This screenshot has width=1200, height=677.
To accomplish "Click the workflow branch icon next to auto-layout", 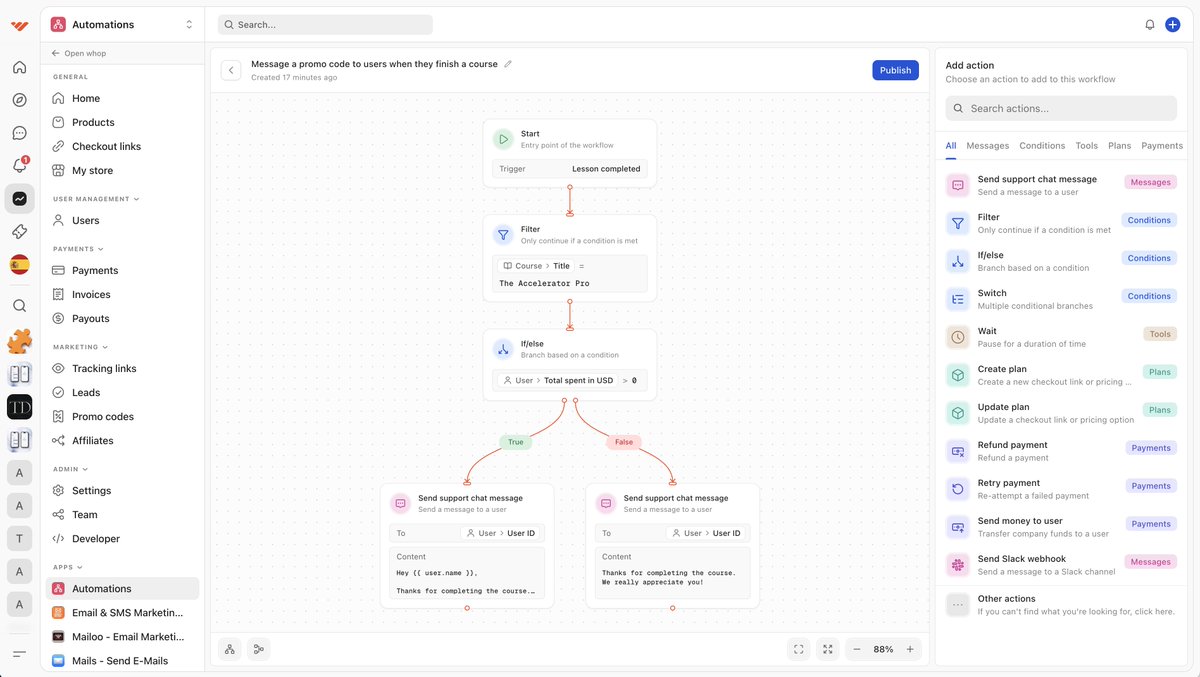I will click(258, 648).
